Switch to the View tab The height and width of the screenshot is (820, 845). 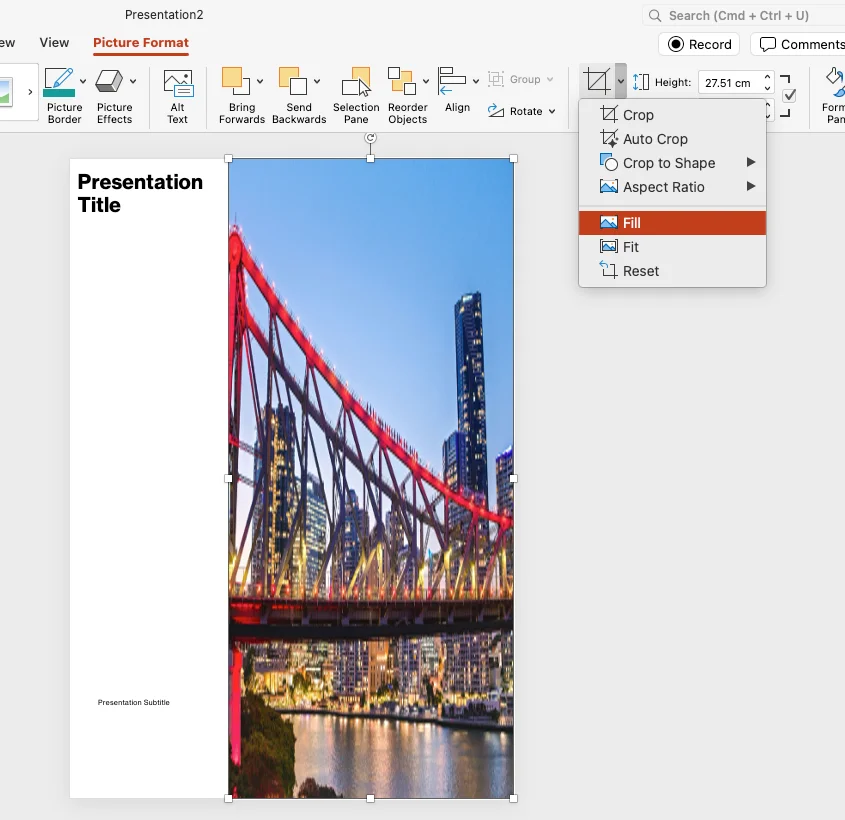coord(54,43)
